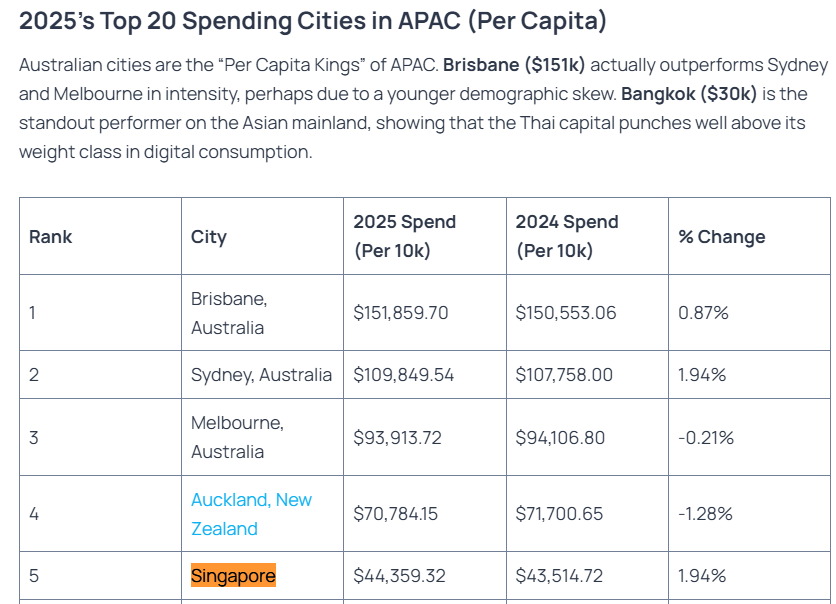Click the highlighted Singapore cell
The width and height of the screenshot is (836, 604).
click(x=233, y=576)
